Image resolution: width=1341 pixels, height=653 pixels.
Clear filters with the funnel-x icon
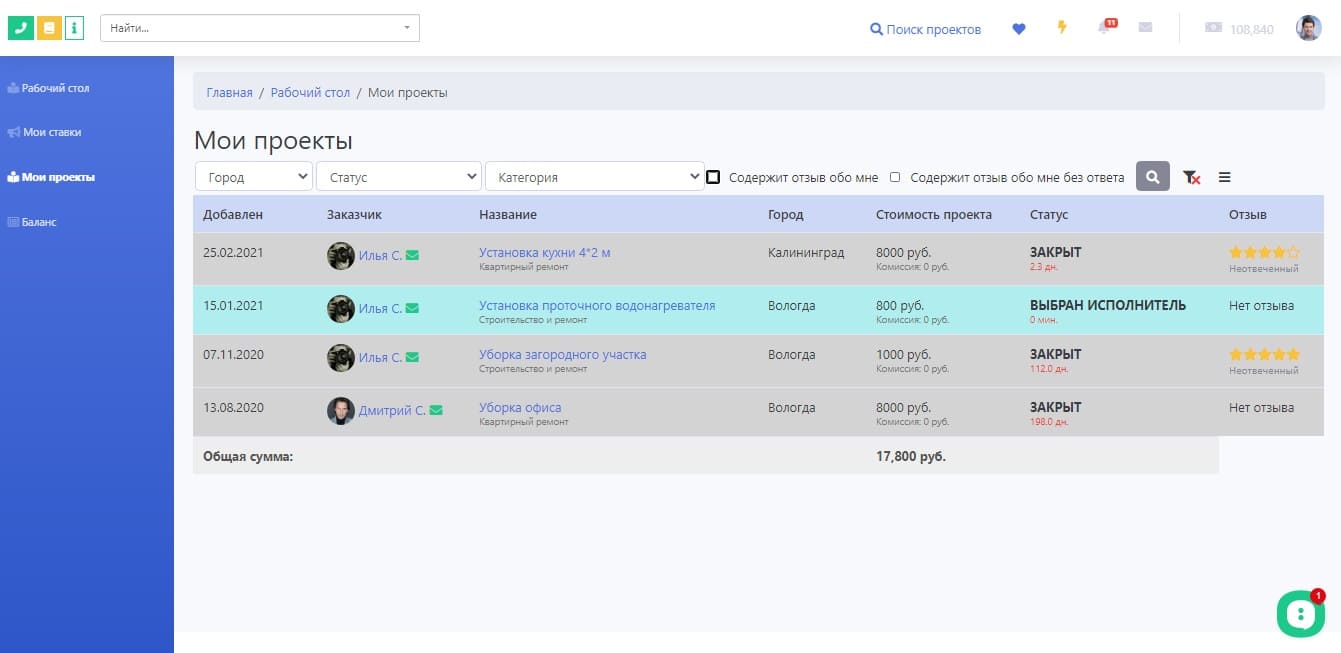click(x=1191, y=177)
